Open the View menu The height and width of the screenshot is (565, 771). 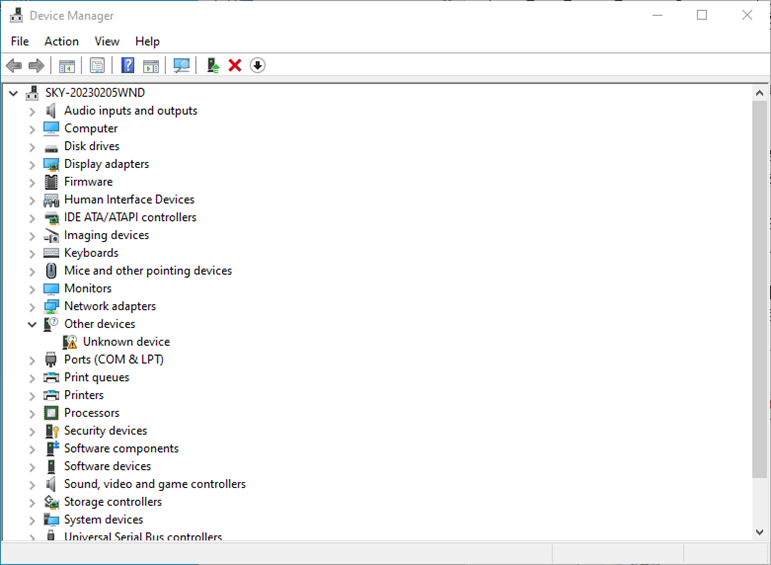point(107,41)
